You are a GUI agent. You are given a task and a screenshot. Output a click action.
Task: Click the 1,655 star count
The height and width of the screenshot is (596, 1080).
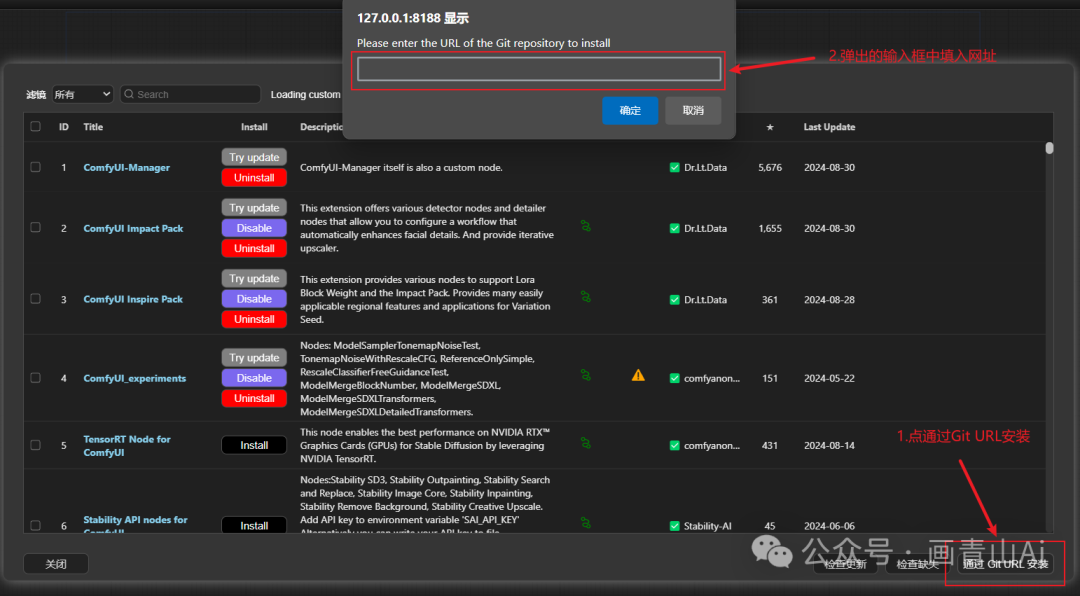click(770, 228)
